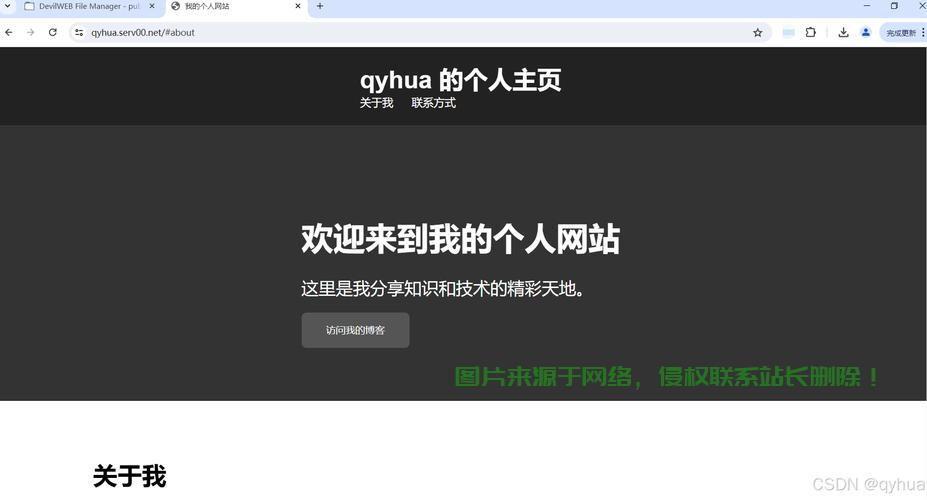Close the 我的个人网站 tab
The height and width of the screenshot is (500, 927).
coord(297,6)
